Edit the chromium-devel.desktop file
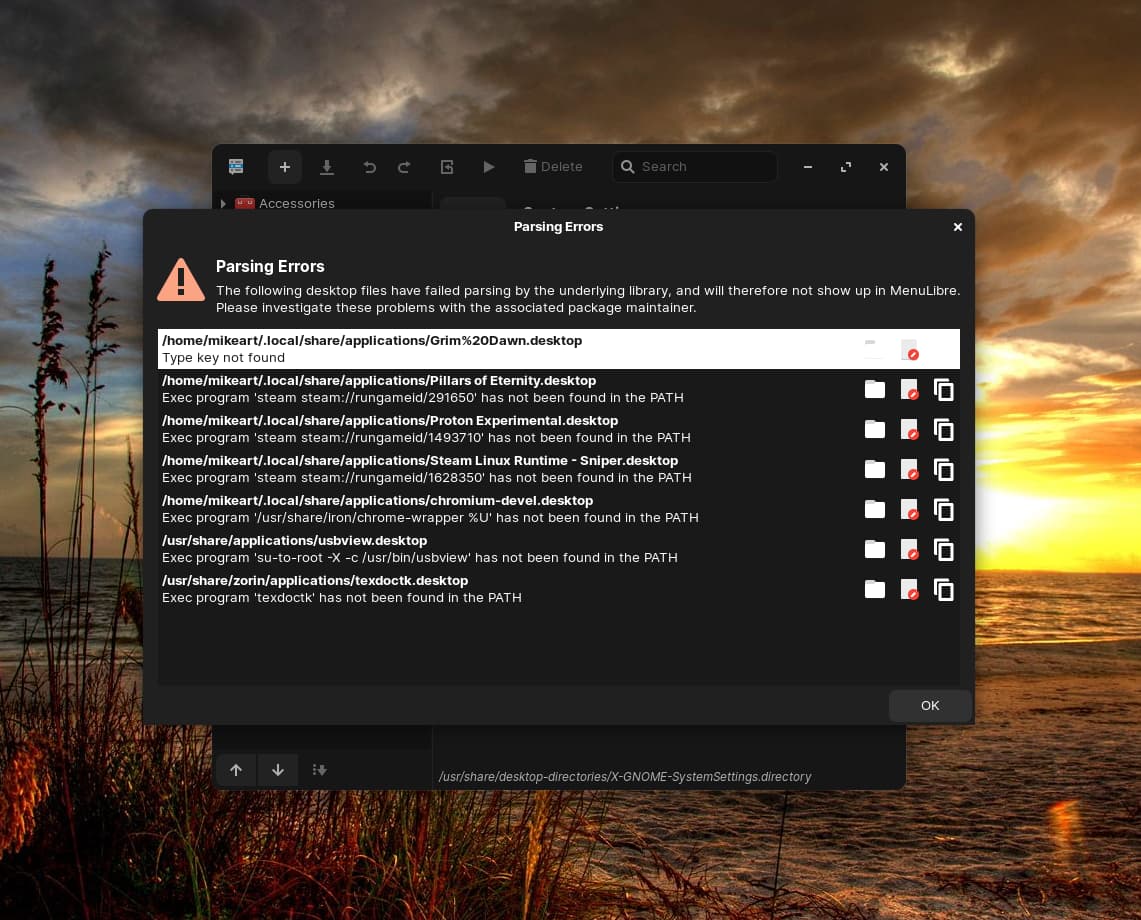 (909, 509)
